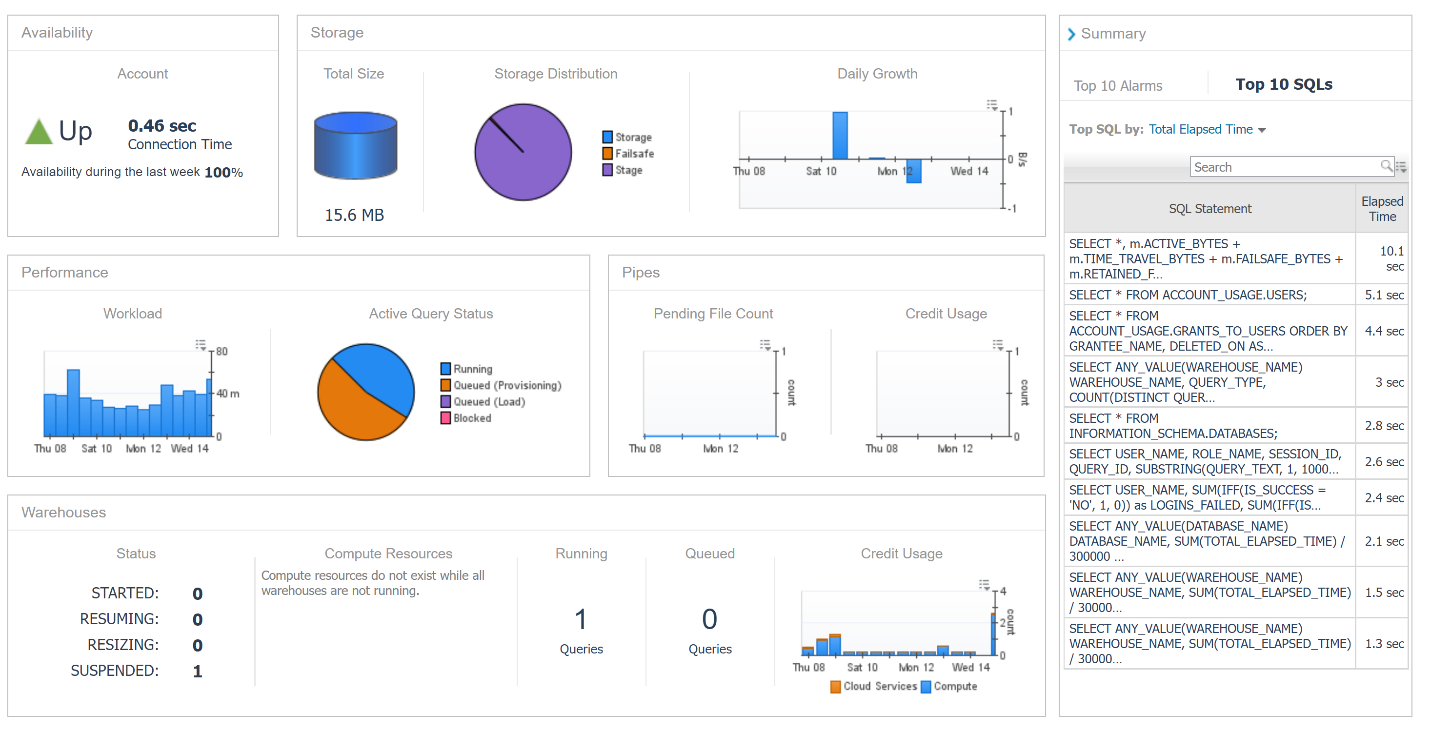The height and width of the screenshot is (732, 1430).
Task: Toggle Cloud Services legend in Credit Usage
Action: tap(871, 687)
